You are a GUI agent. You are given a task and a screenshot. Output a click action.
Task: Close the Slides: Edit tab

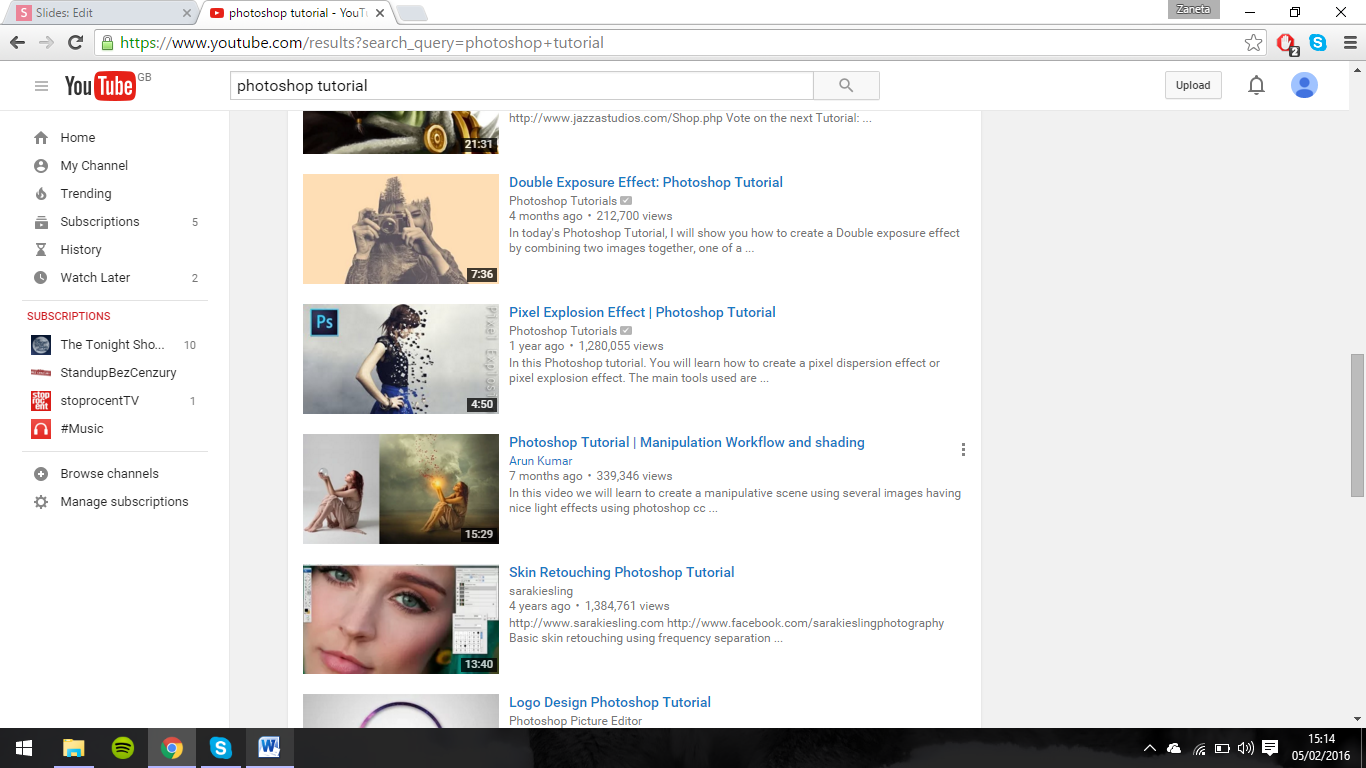[x=186, y=14]
